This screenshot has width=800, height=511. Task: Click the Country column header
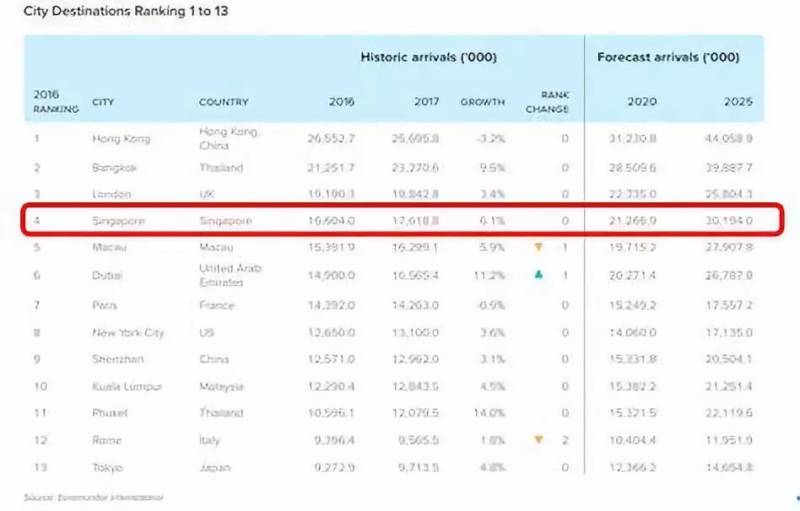(x=224, y=102)
